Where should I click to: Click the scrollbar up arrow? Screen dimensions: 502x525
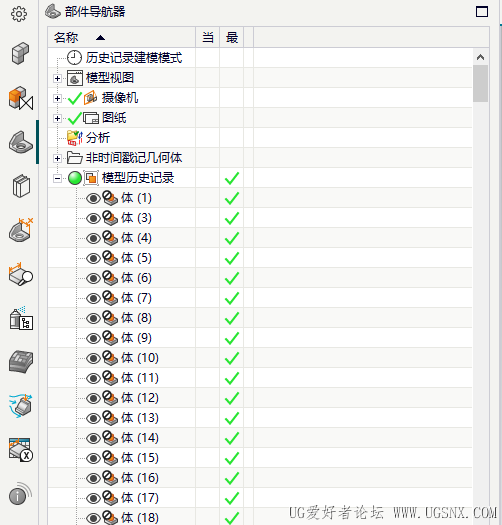tap(480, 57)
